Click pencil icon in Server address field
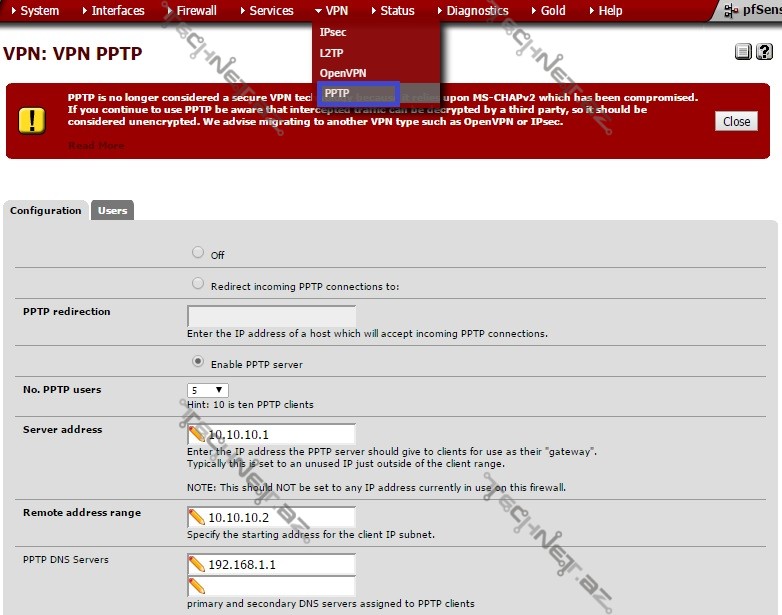This screenshot has height=615, width=782. coord(197,435)
